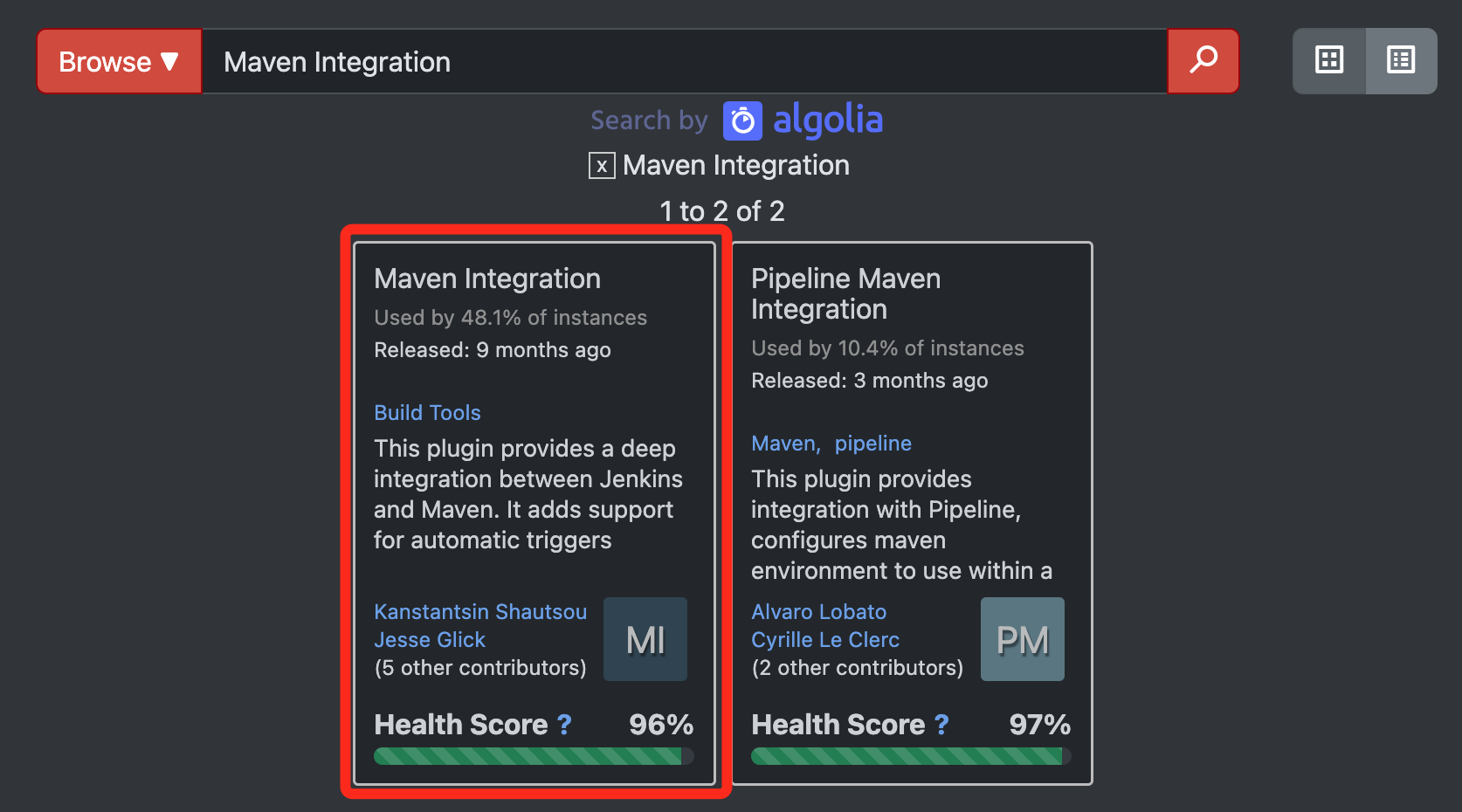The width and height of the screenshot is (1462, 812).
Task: Open Cyrille Le Clerc's contributor profile
Action: [x=825, y=640]
